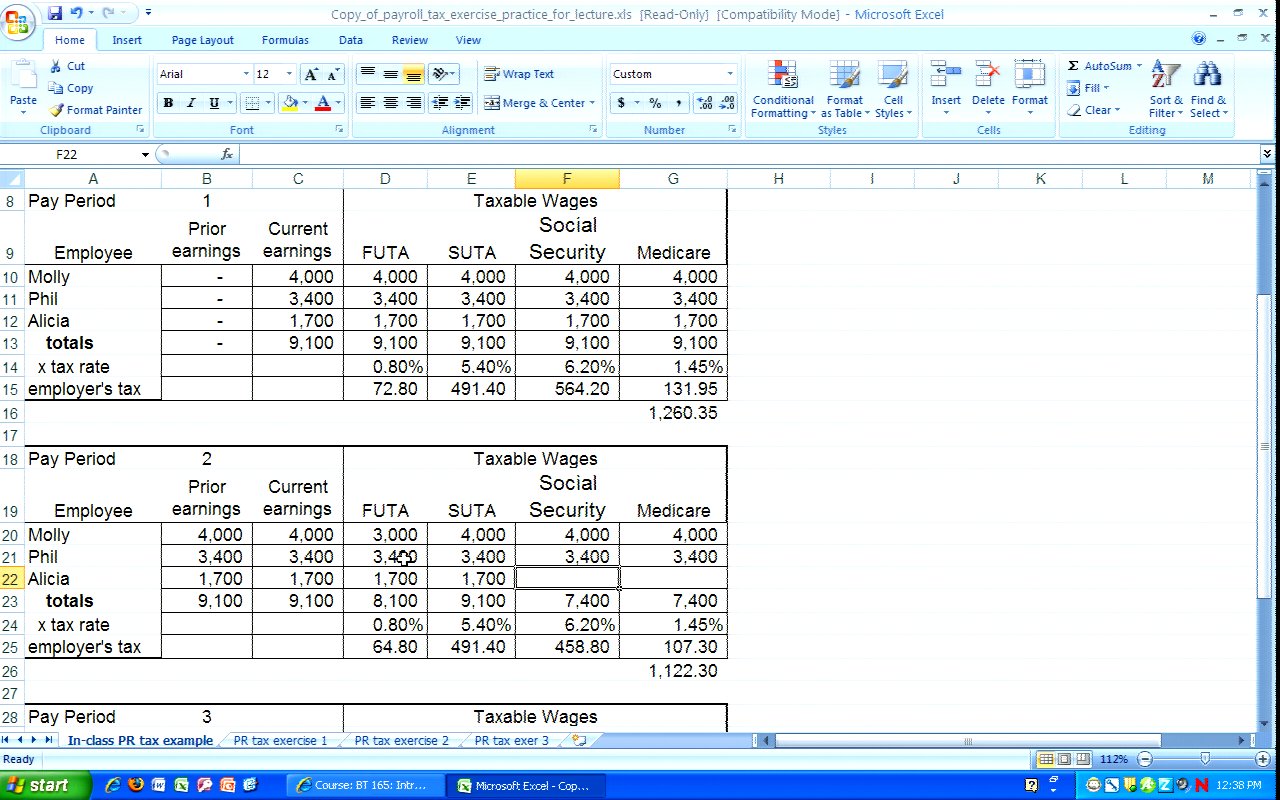Toggle Bold formatting
1280x800 pixels.
[x=168, y=103]
